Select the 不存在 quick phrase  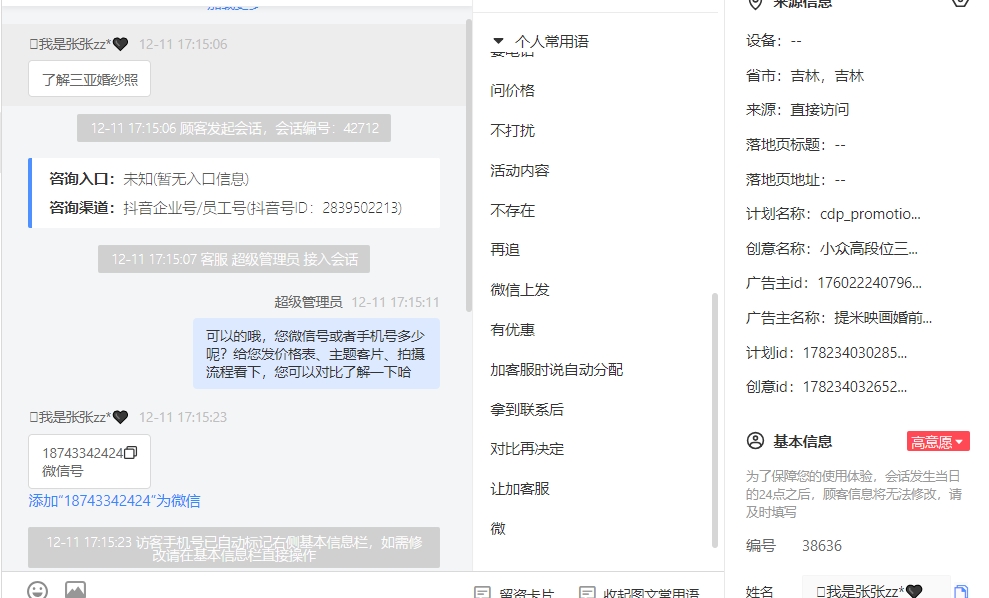[x=513, y=210]
